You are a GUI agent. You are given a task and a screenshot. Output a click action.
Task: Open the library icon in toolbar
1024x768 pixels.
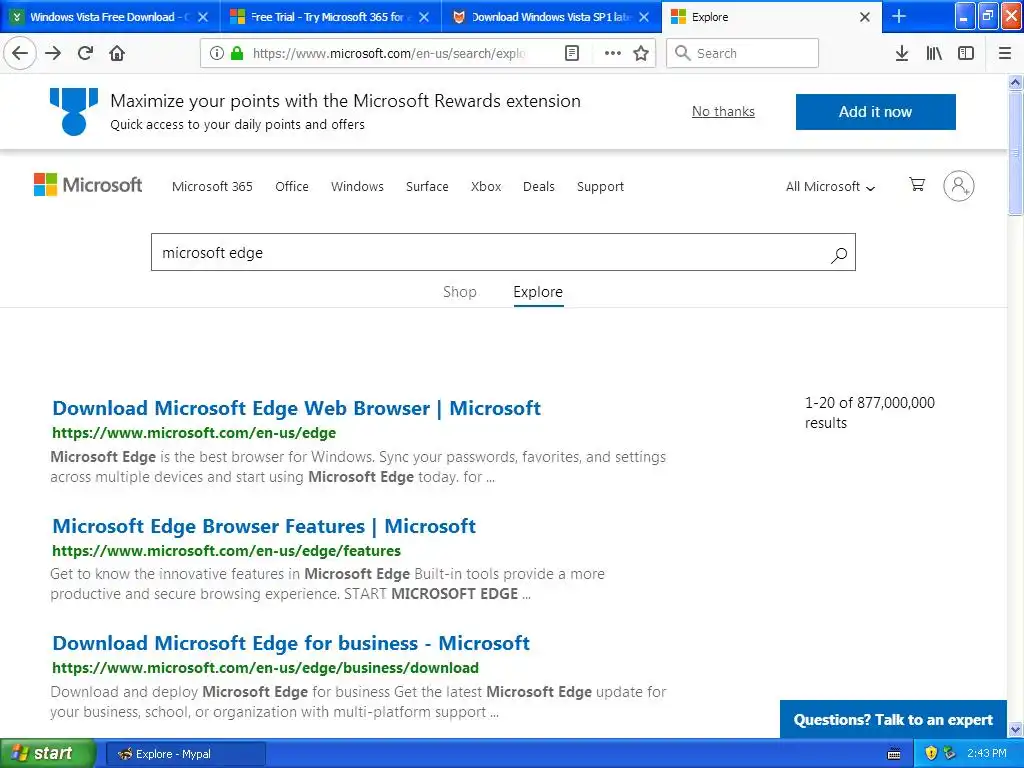[x=934, y=54]
